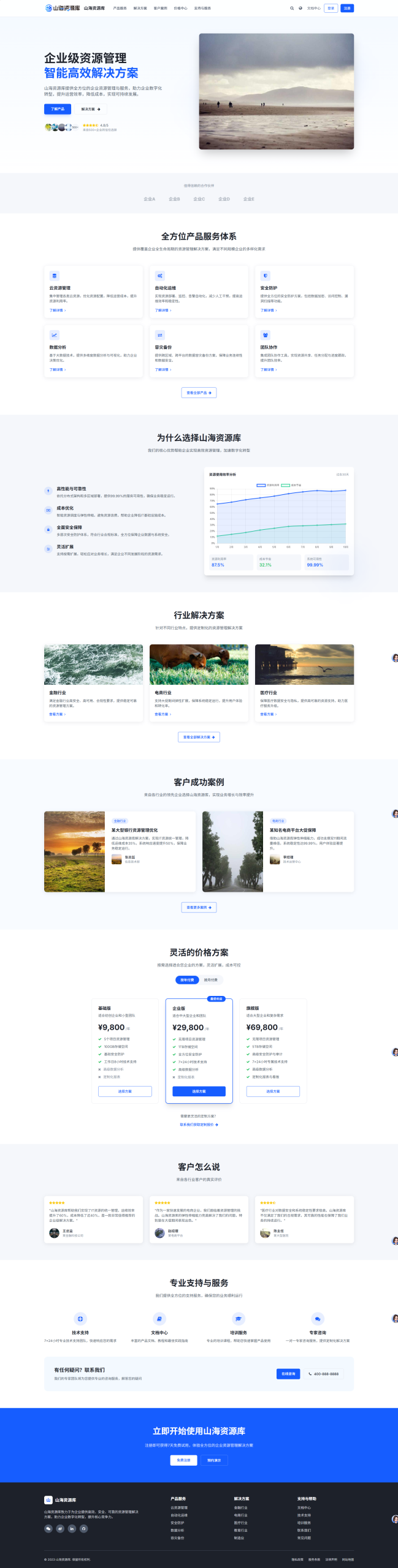The height and width of the screenshot is (1568, 398).
Task: Go to 价格中心 in navigation
Action: tap(180, 9)
